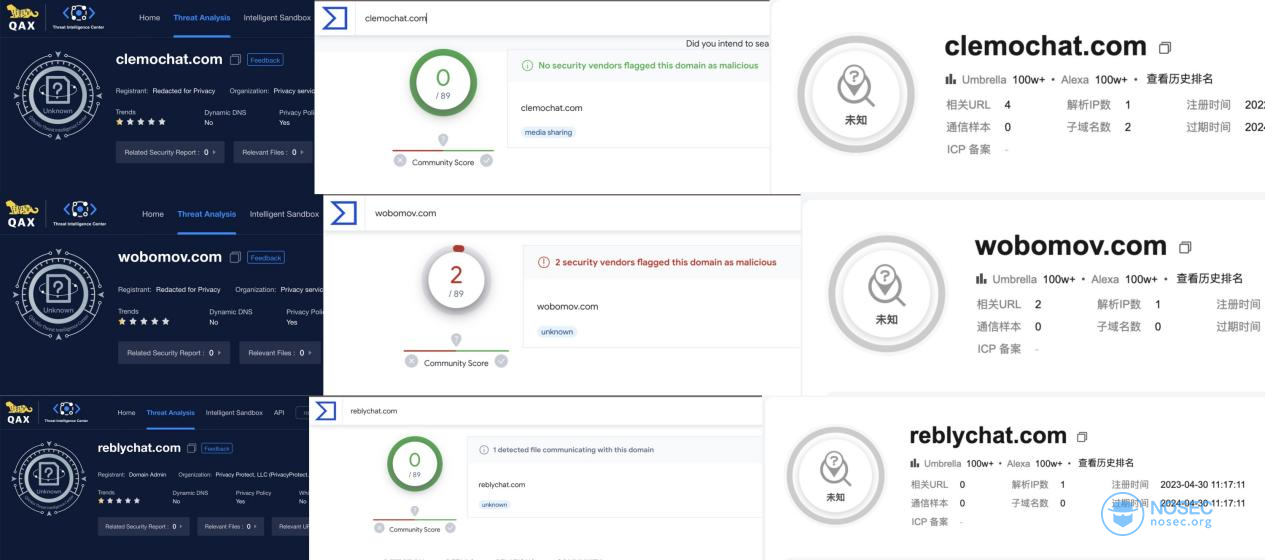Open Threat Analysis tab above reblychat.com
The image size is (1265, 560).
point(170,412)
